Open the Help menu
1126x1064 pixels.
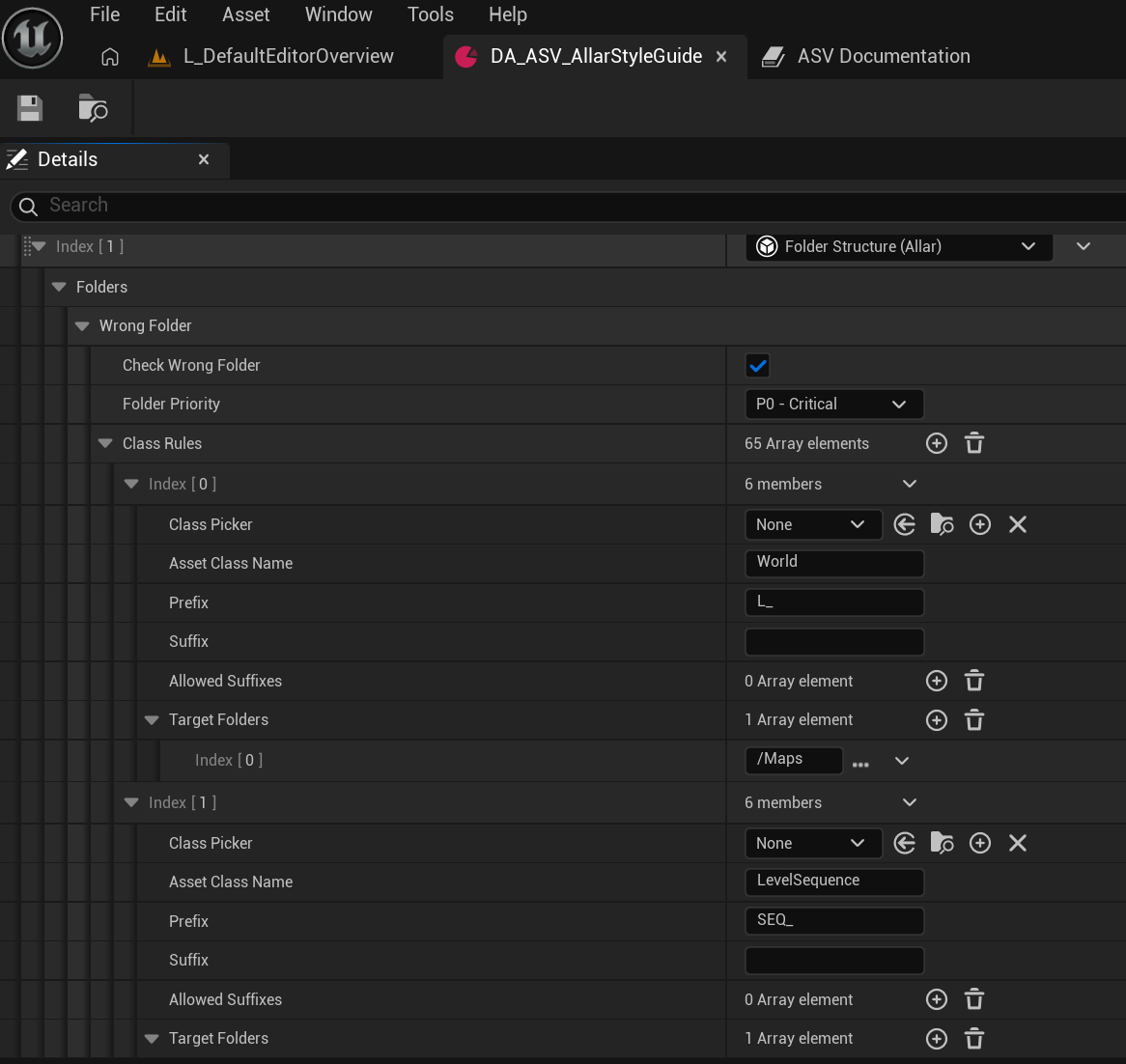coord(508,14)
